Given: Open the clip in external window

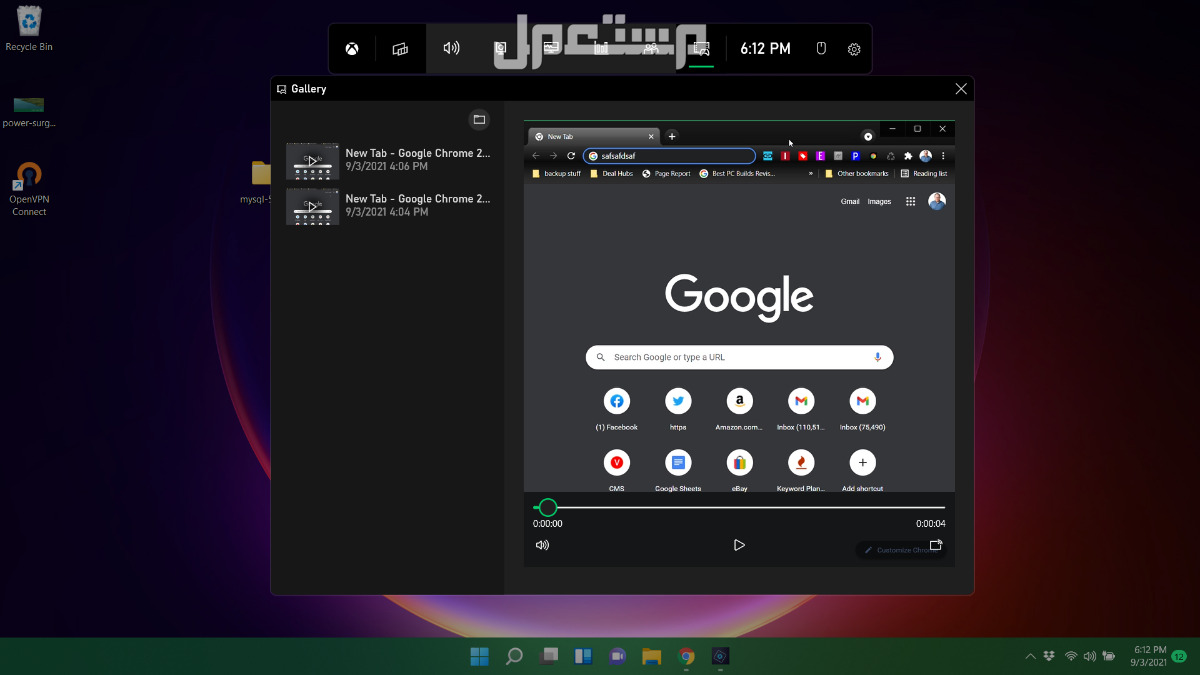Looking at the screenshot, I should click(936, 545).
